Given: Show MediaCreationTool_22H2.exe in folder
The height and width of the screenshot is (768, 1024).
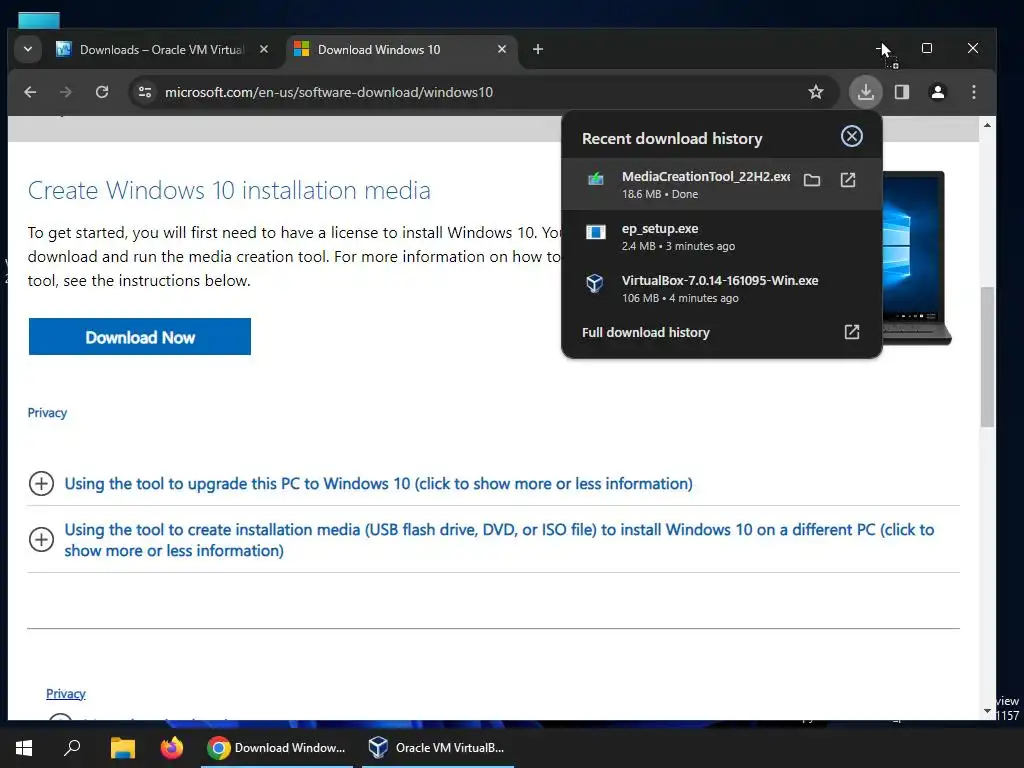Looking at the screenshot, I should click(812, 180).
